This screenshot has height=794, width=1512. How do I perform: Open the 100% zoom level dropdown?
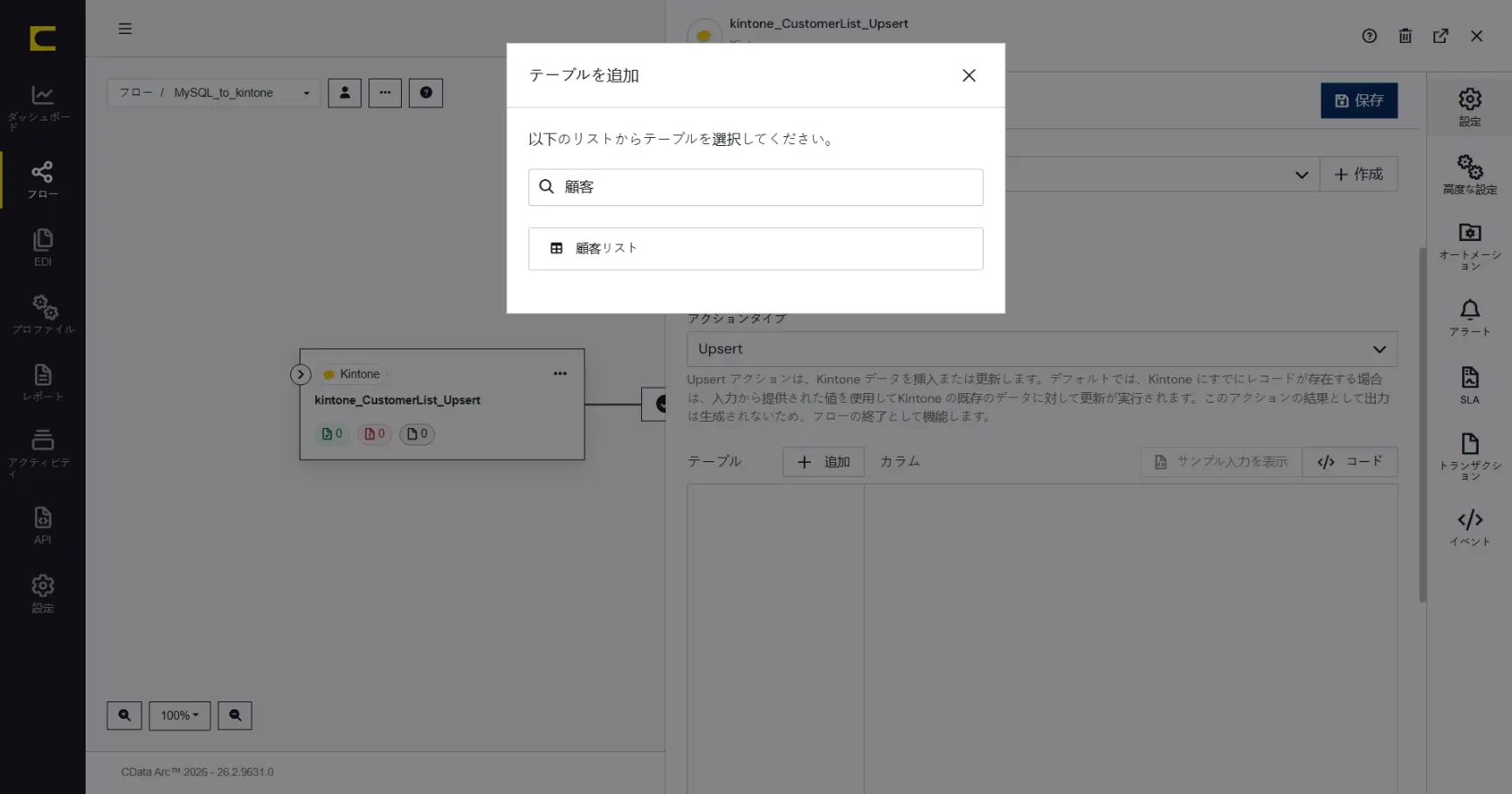point(180,715)
